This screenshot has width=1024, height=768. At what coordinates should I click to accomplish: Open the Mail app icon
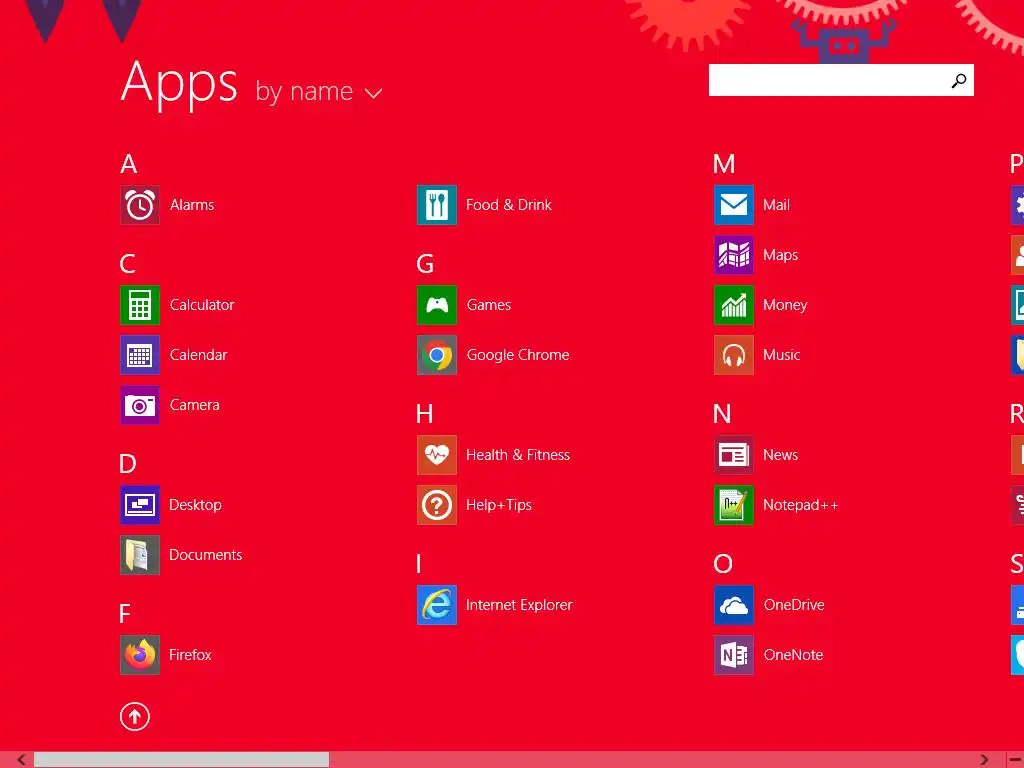pos(734,205)
